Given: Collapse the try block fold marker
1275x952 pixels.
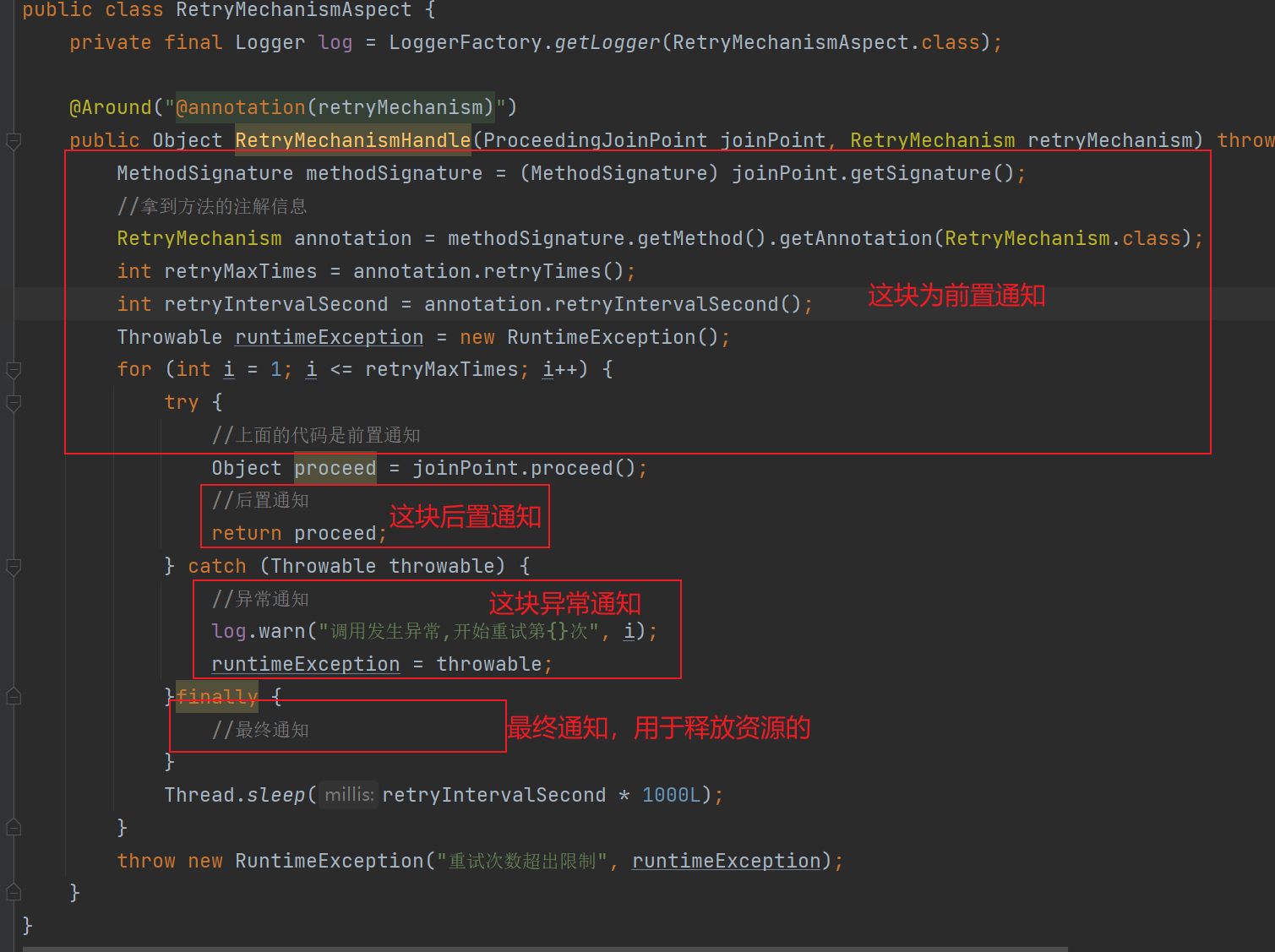Looking at the screenshot, I should (14, 403).
